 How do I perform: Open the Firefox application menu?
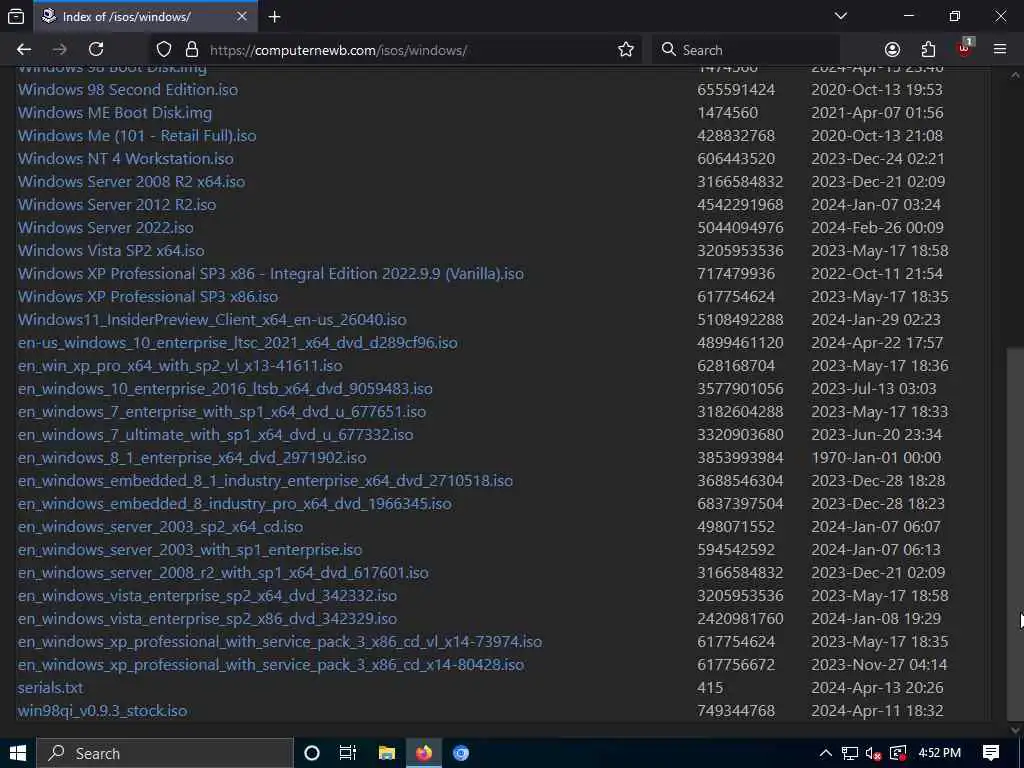click(x=1000, y=50)
